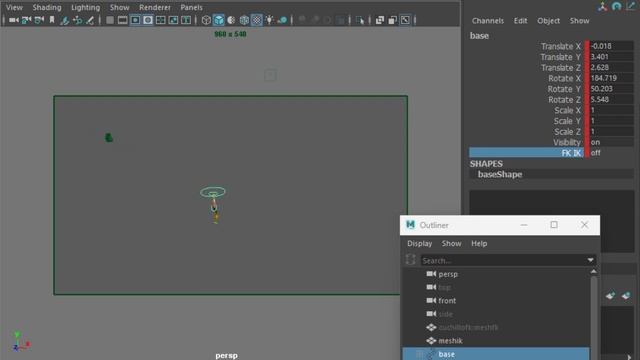Open the Edit menu in Channel Box
Image resolution: width=640 pixels, height=360 pixels.
click(520, 21)
